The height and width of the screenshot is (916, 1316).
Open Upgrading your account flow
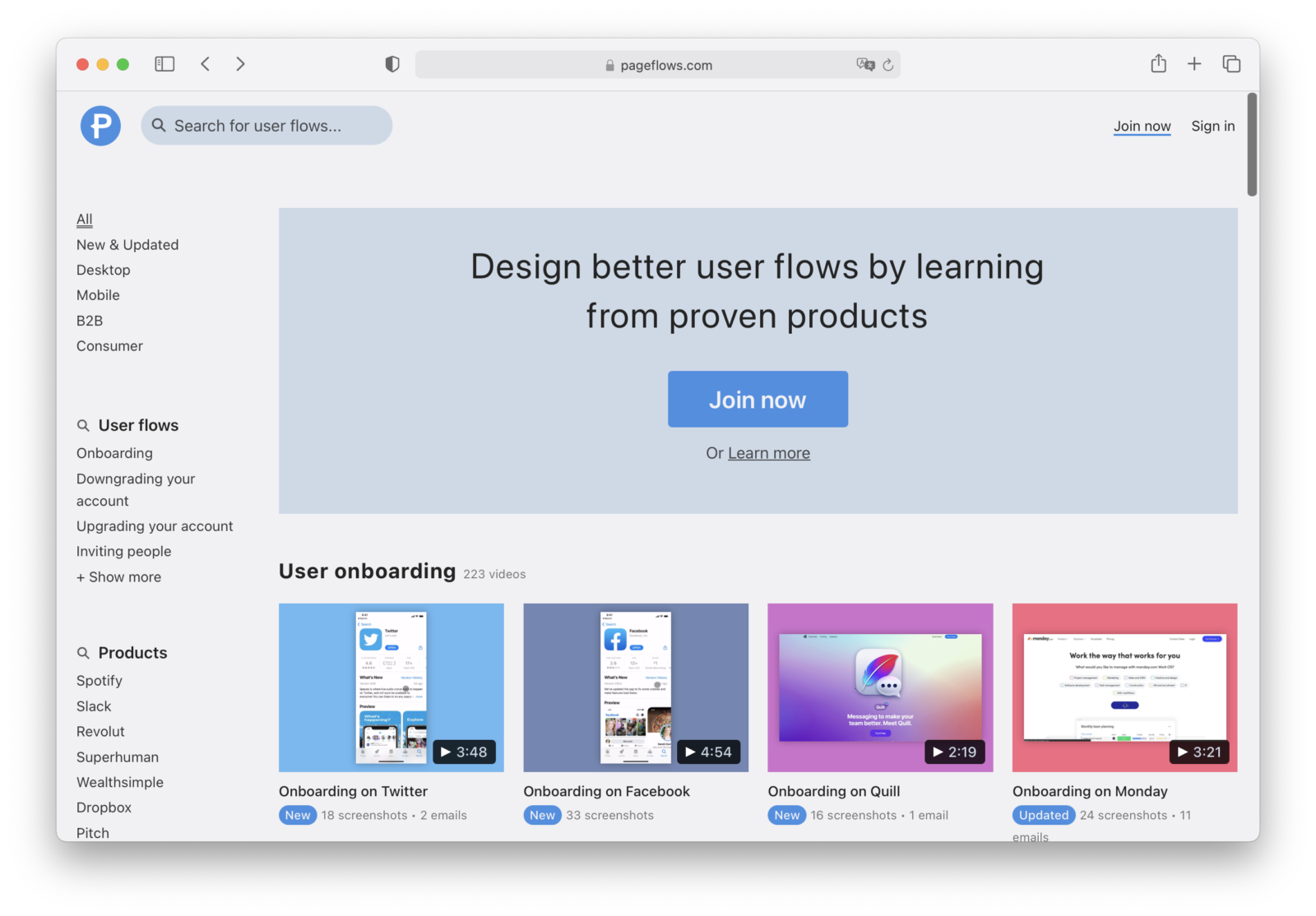(155, 526)
